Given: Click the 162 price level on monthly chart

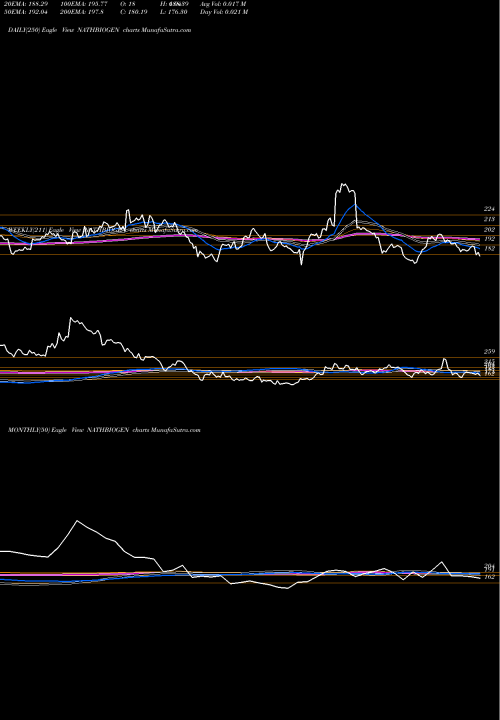Looking at the screenshot, I should 489,577.
